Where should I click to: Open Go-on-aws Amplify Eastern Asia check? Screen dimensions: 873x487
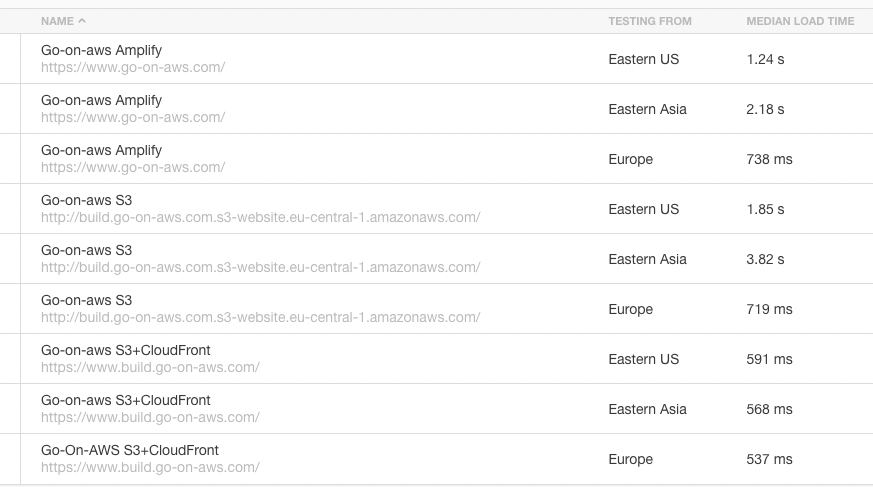tap(101, 100)
